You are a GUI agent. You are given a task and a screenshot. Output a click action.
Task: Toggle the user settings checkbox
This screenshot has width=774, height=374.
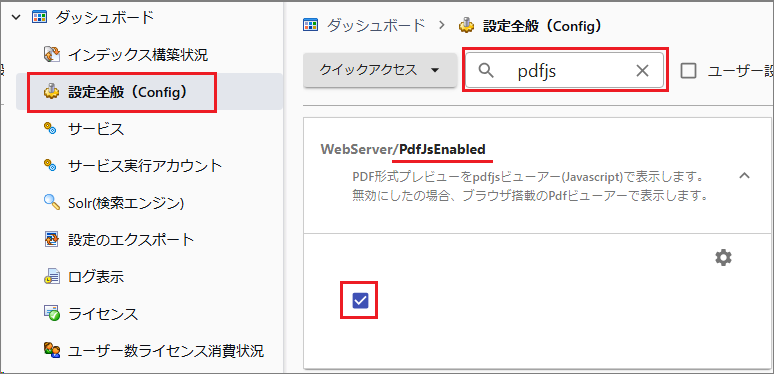688,71
